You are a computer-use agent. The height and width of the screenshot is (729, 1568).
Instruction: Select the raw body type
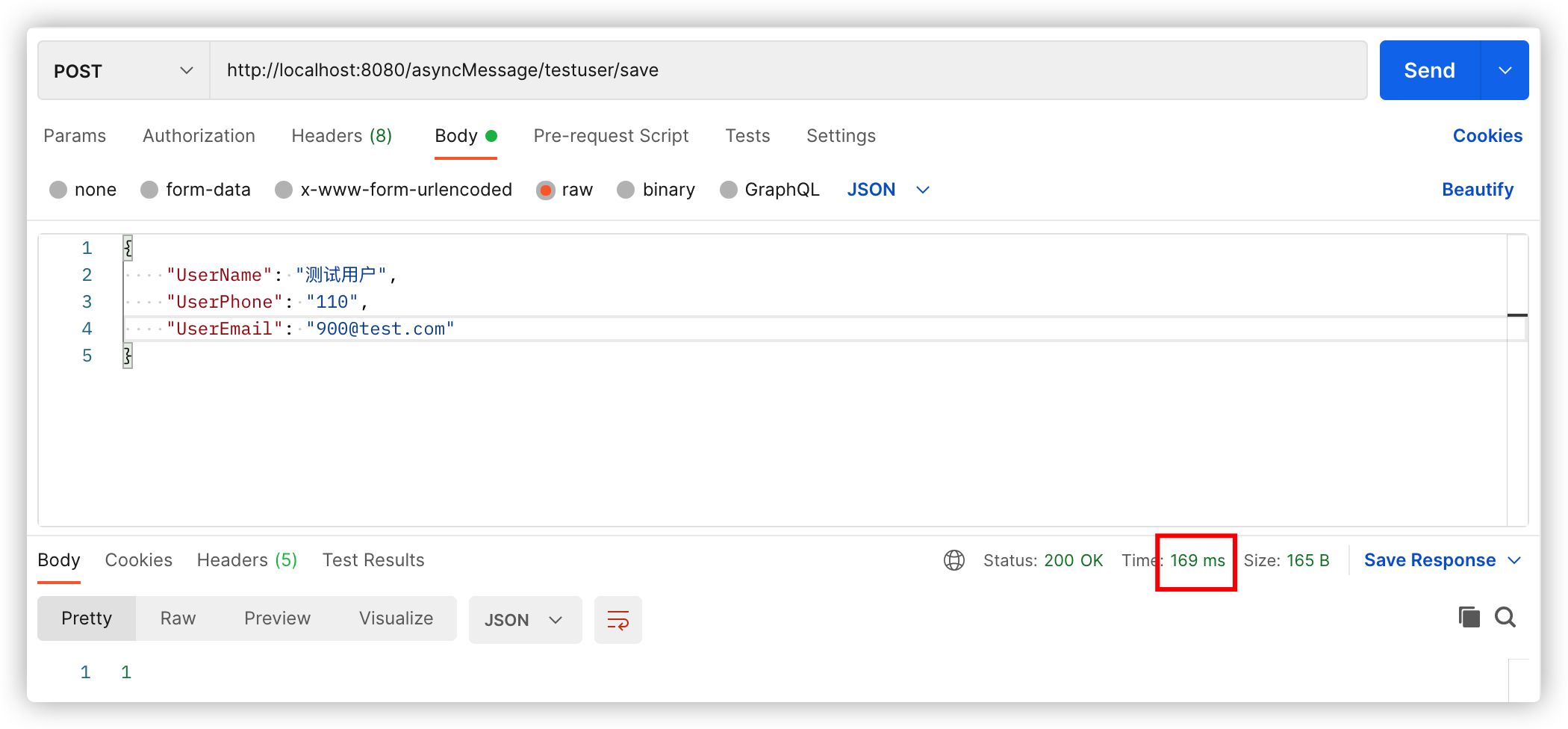546,190
